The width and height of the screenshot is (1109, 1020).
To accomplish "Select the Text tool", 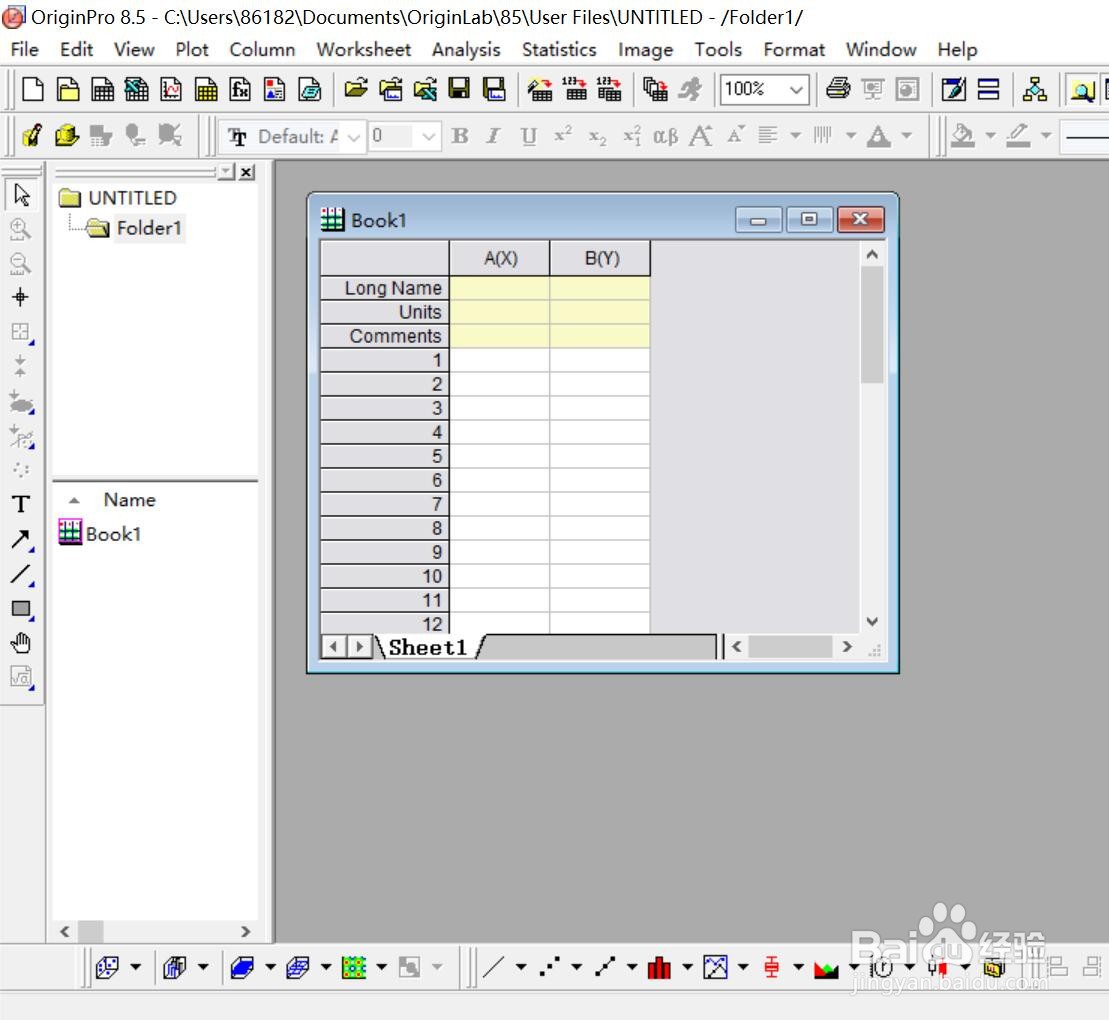I will [21, 504].
